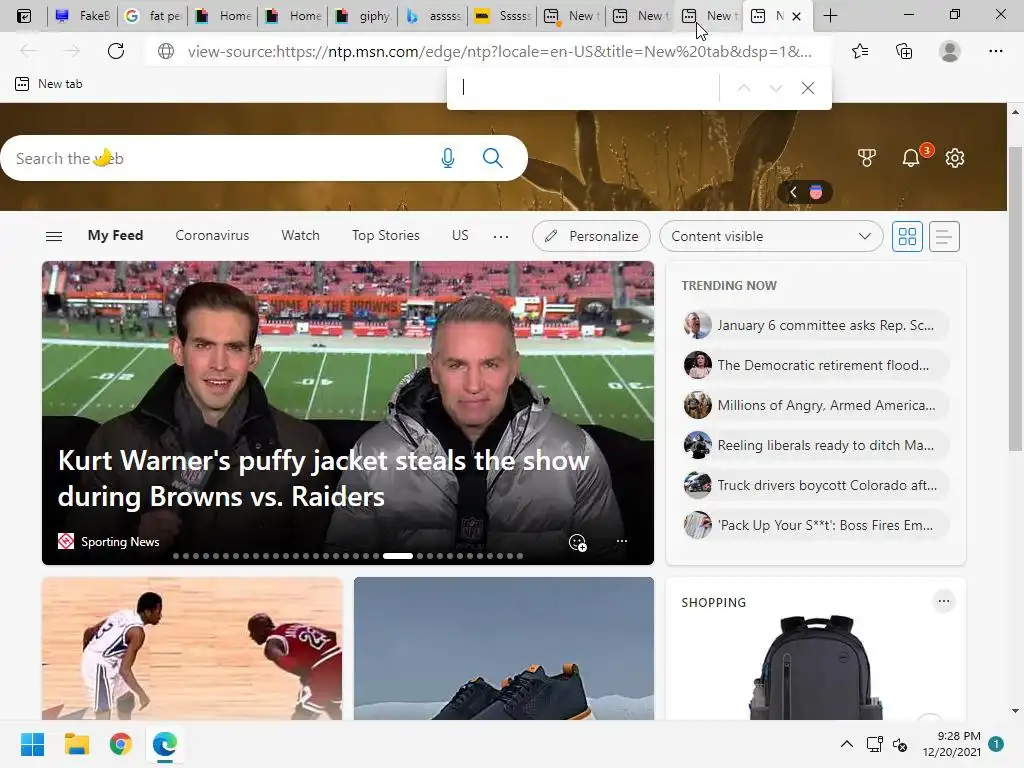The height and width of the screenshot is (768, 1024).
Task: Open the feed hamburger menu icon
Action: point(54,236)
